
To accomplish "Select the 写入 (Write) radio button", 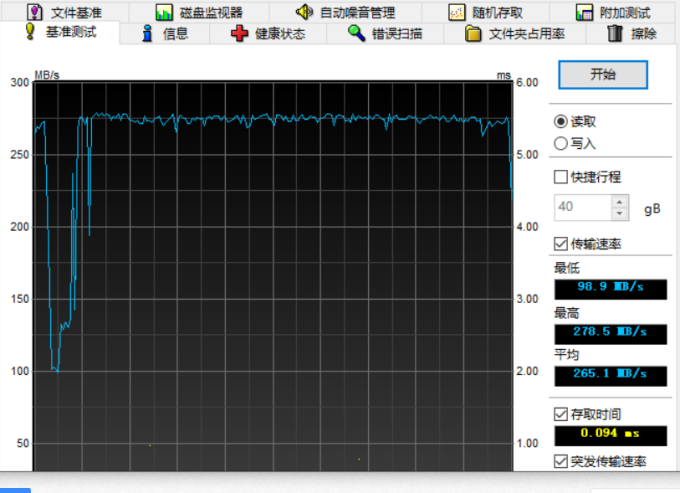I will point(561,143).
